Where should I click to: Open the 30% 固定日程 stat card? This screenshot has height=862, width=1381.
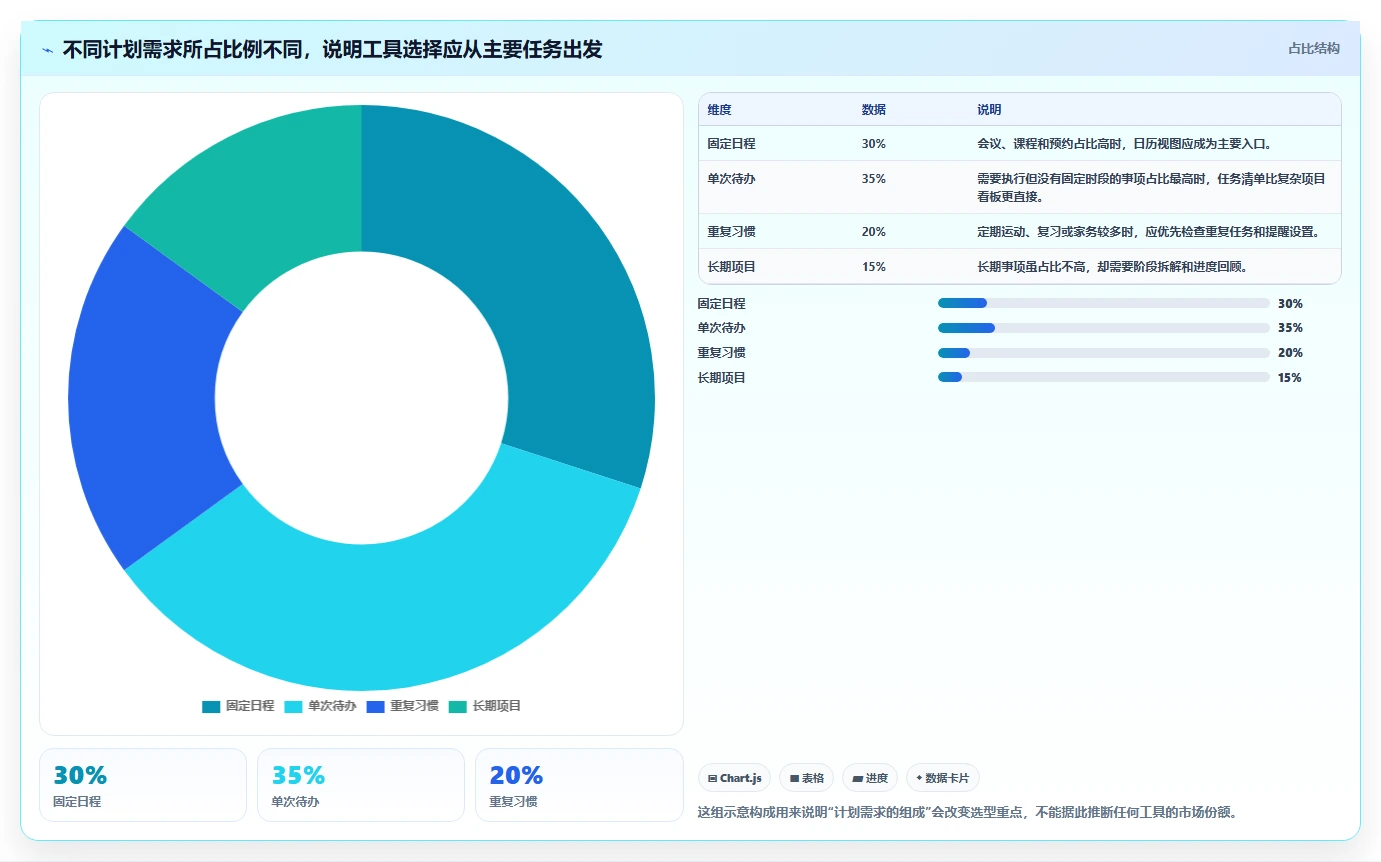[143, 785]
